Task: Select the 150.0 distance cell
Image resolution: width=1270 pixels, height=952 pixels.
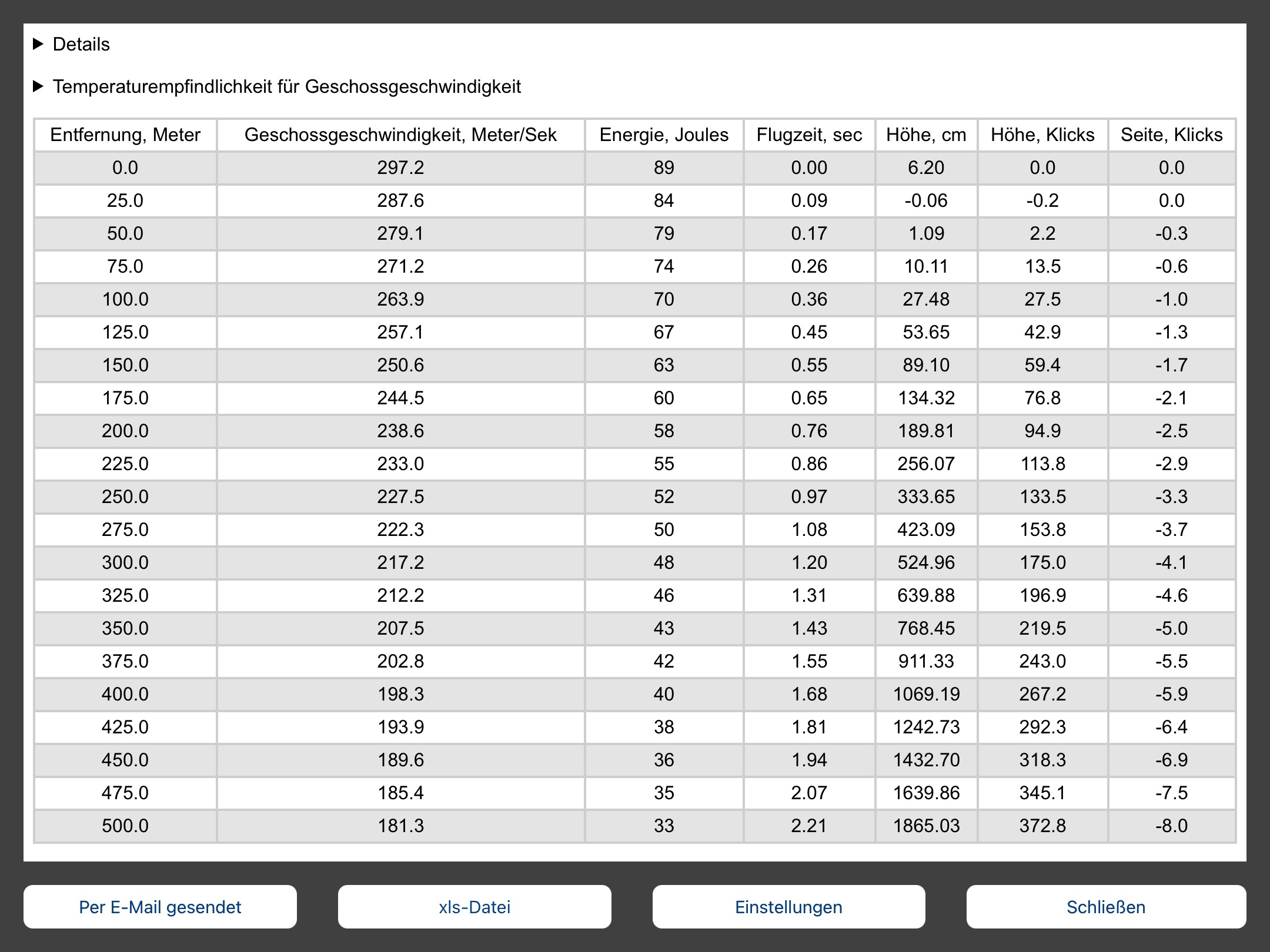Action: click(125, 365)
